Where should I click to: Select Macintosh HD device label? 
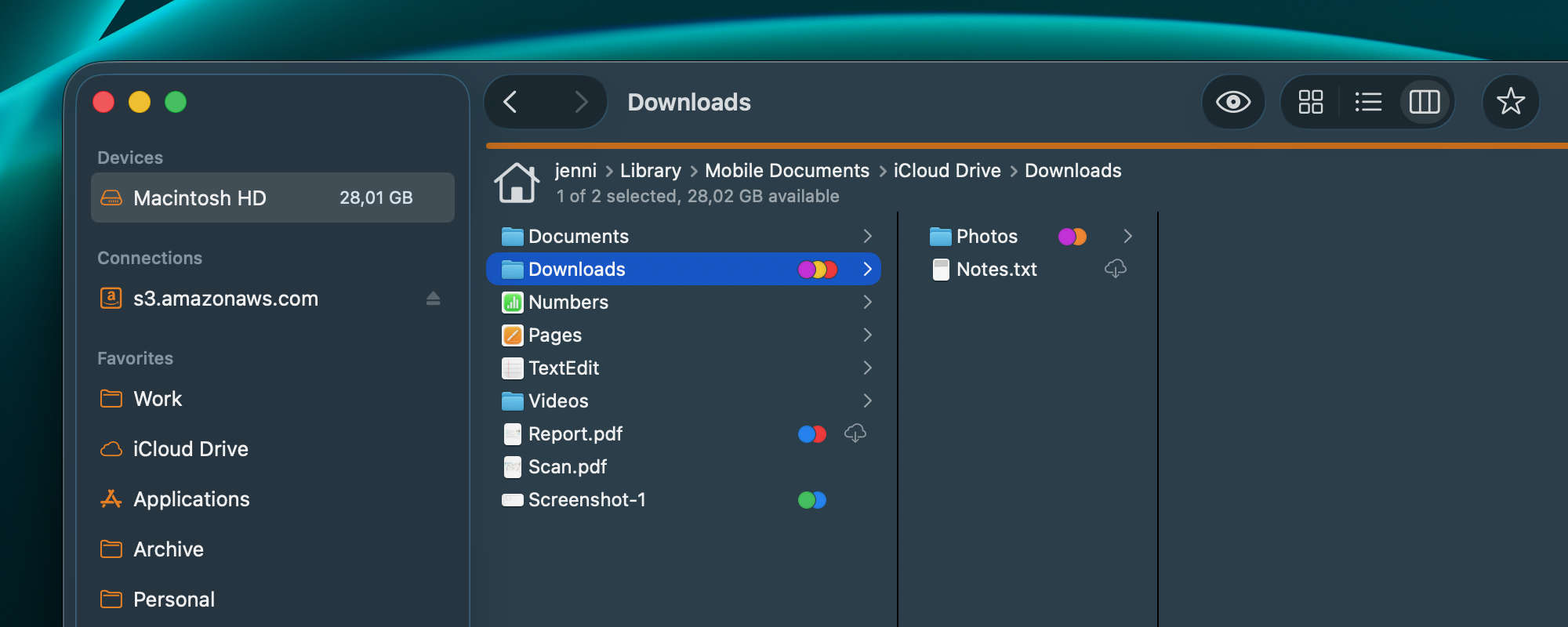click(200, 198)
